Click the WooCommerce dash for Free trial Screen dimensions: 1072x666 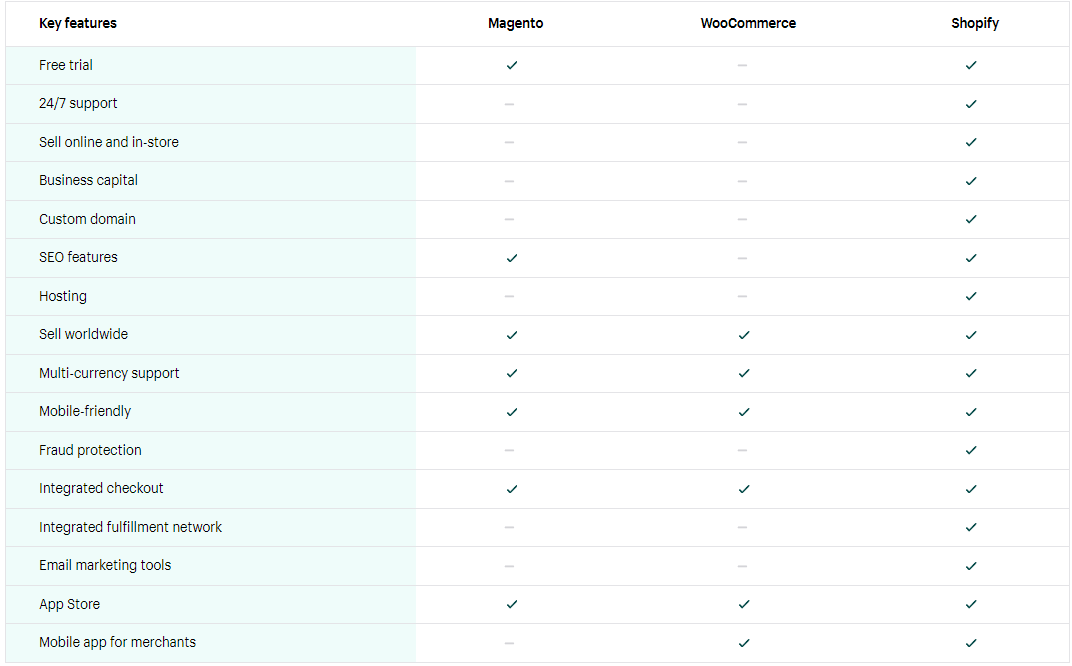(742, 66)
